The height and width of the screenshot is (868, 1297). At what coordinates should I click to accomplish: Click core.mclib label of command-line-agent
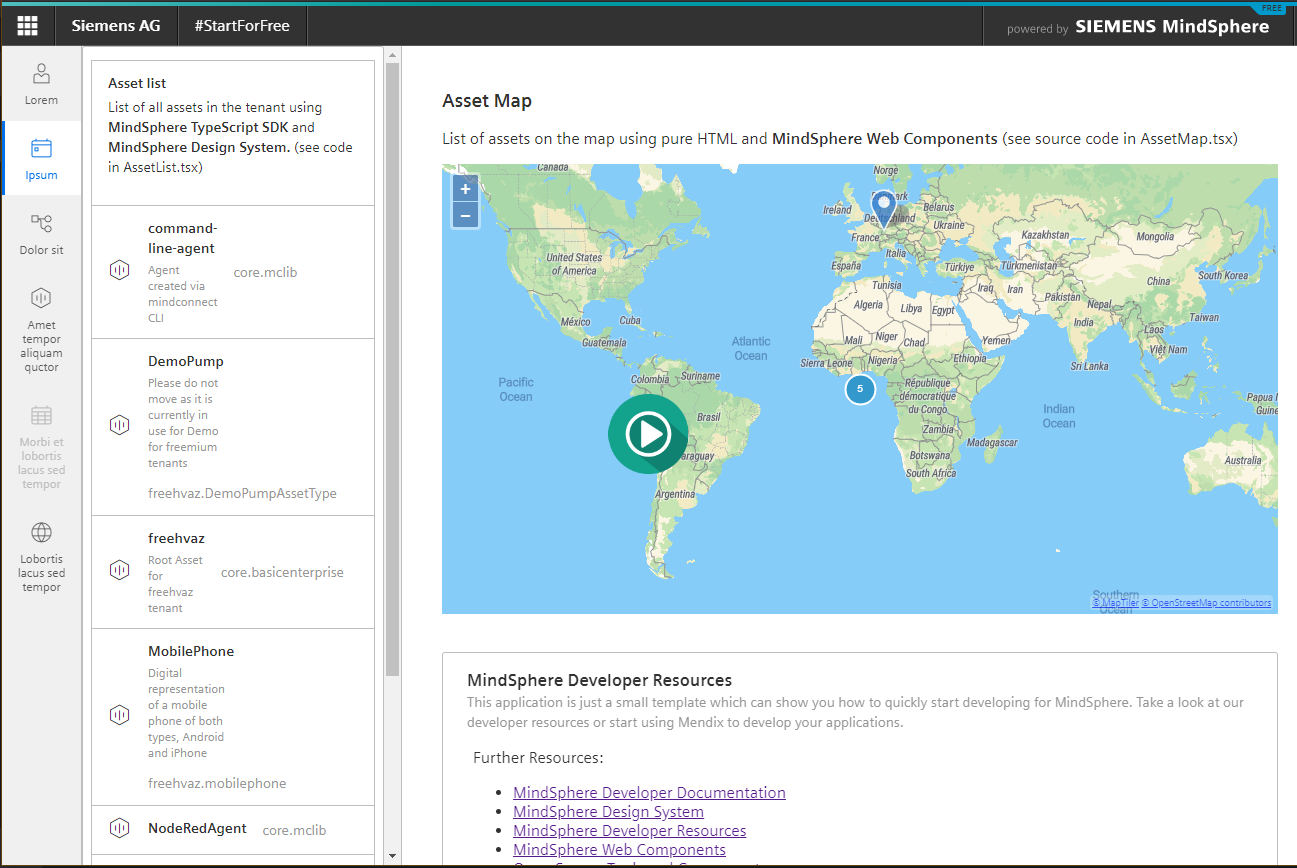[x=265, y=271]
